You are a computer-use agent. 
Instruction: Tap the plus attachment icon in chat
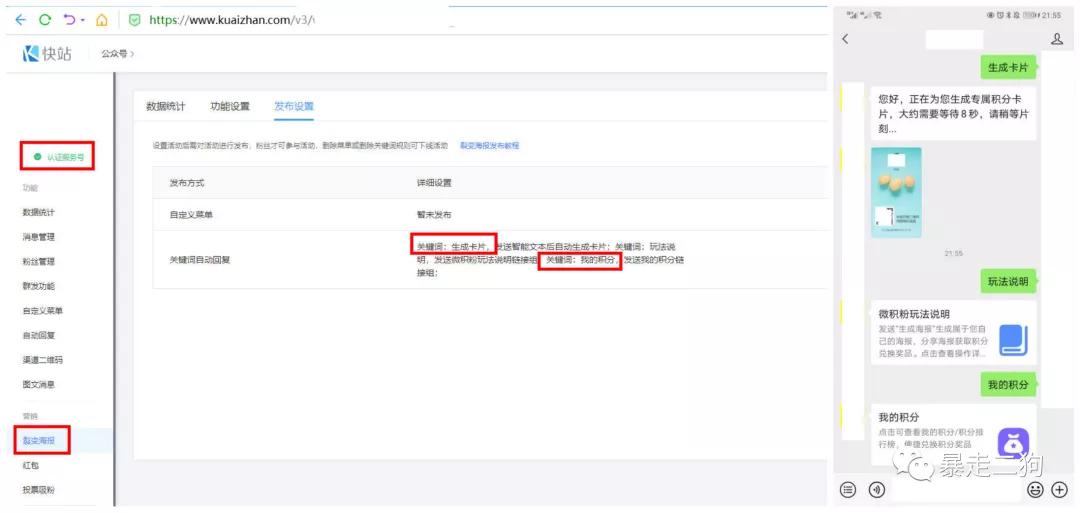pyautogui.click(x=1059, y=490)
